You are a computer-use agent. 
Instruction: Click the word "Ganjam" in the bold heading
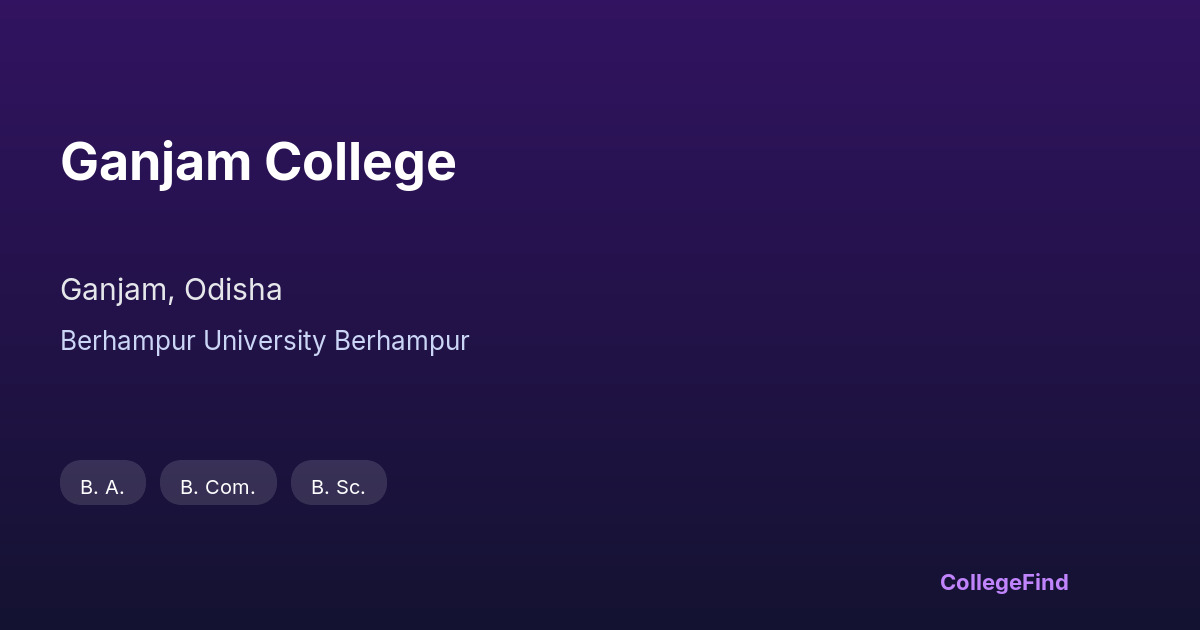[156, 162]
